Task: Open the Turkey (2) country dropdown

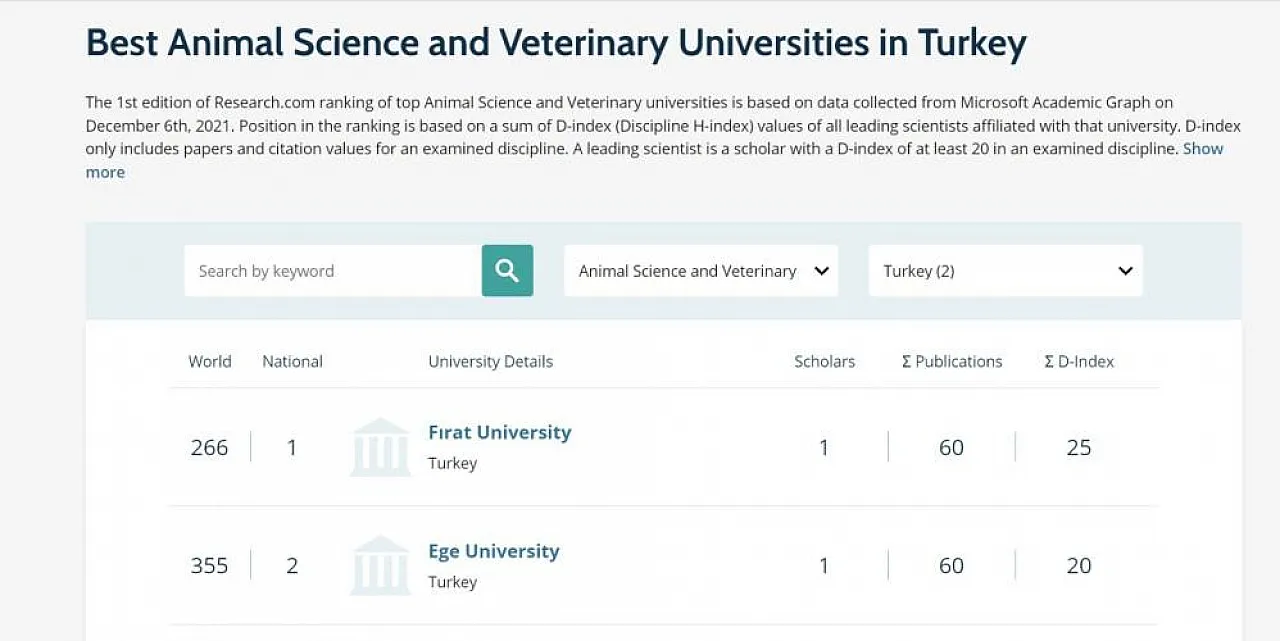Action: tap(1005, 271)
